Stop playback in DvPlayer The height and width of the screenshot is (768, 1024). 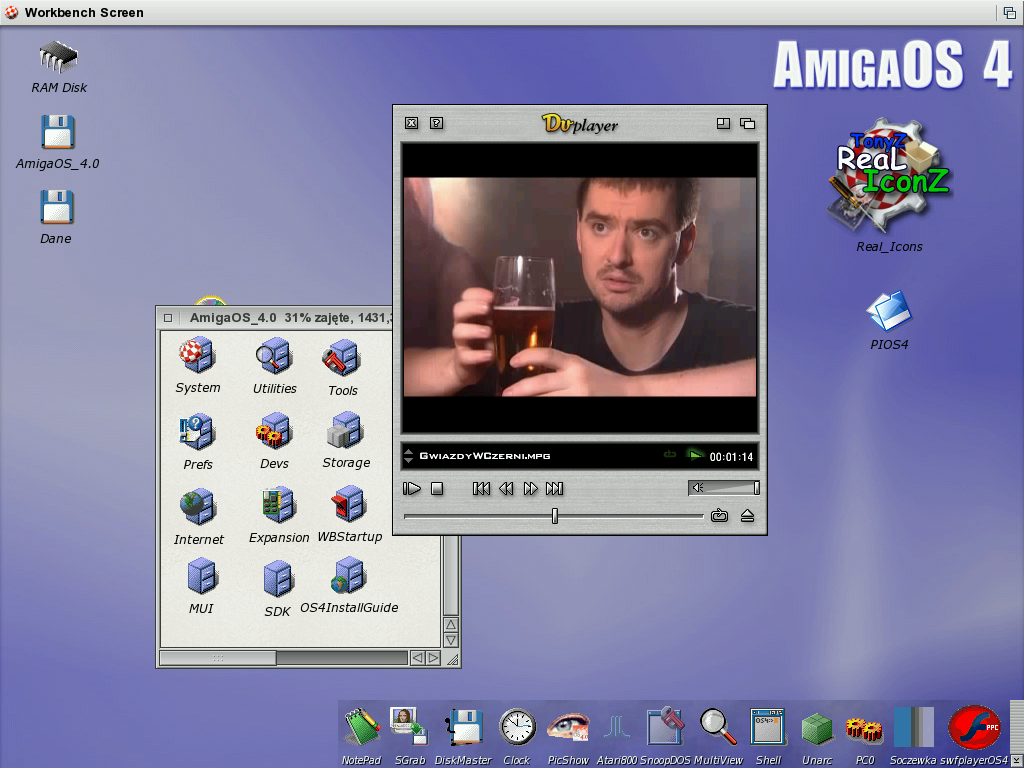pyautogui.click(x=438, y=488)
